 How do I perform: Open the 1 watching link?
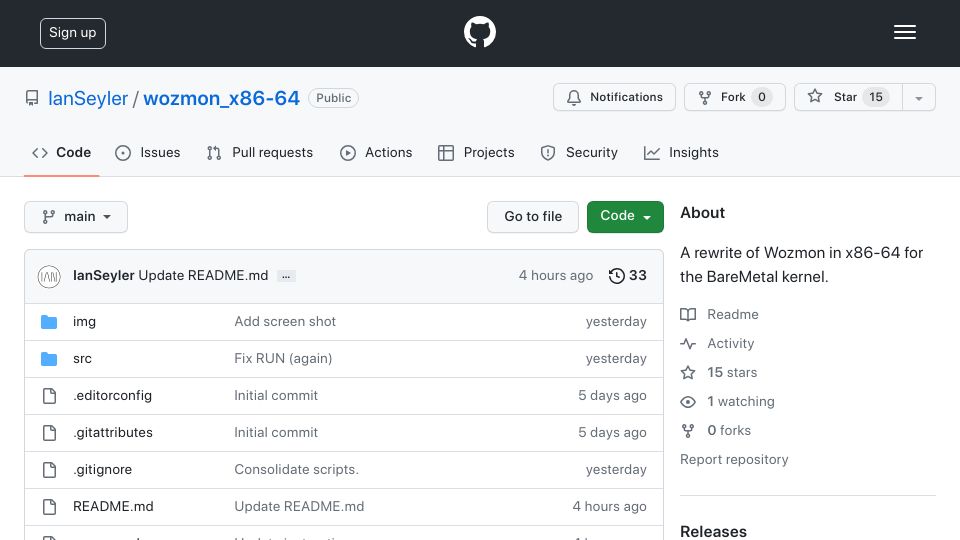click(741, 402)
